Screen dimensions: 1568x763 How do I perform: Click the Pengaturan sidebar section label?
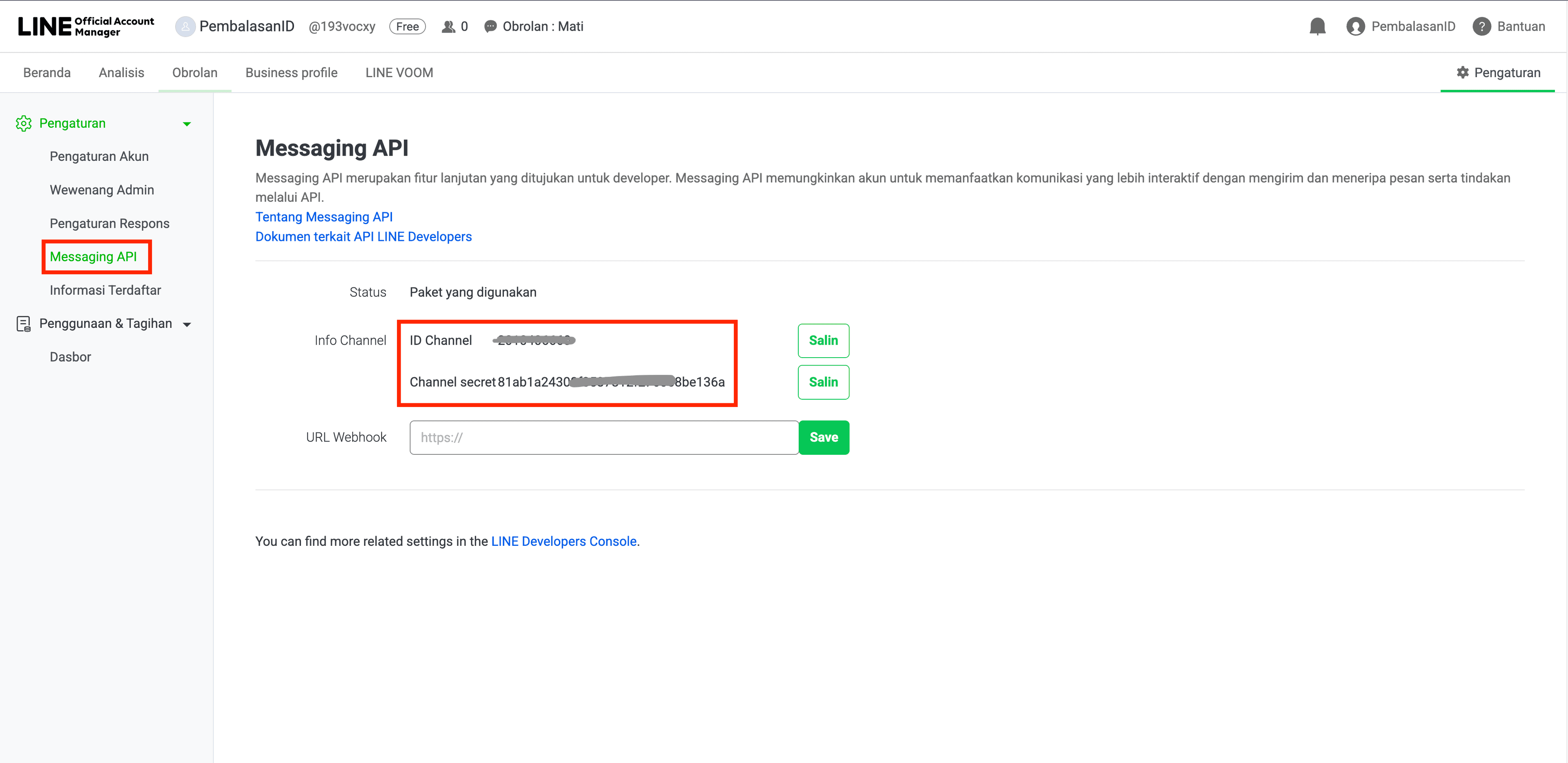pyautogui.click(x=72, y=124)
